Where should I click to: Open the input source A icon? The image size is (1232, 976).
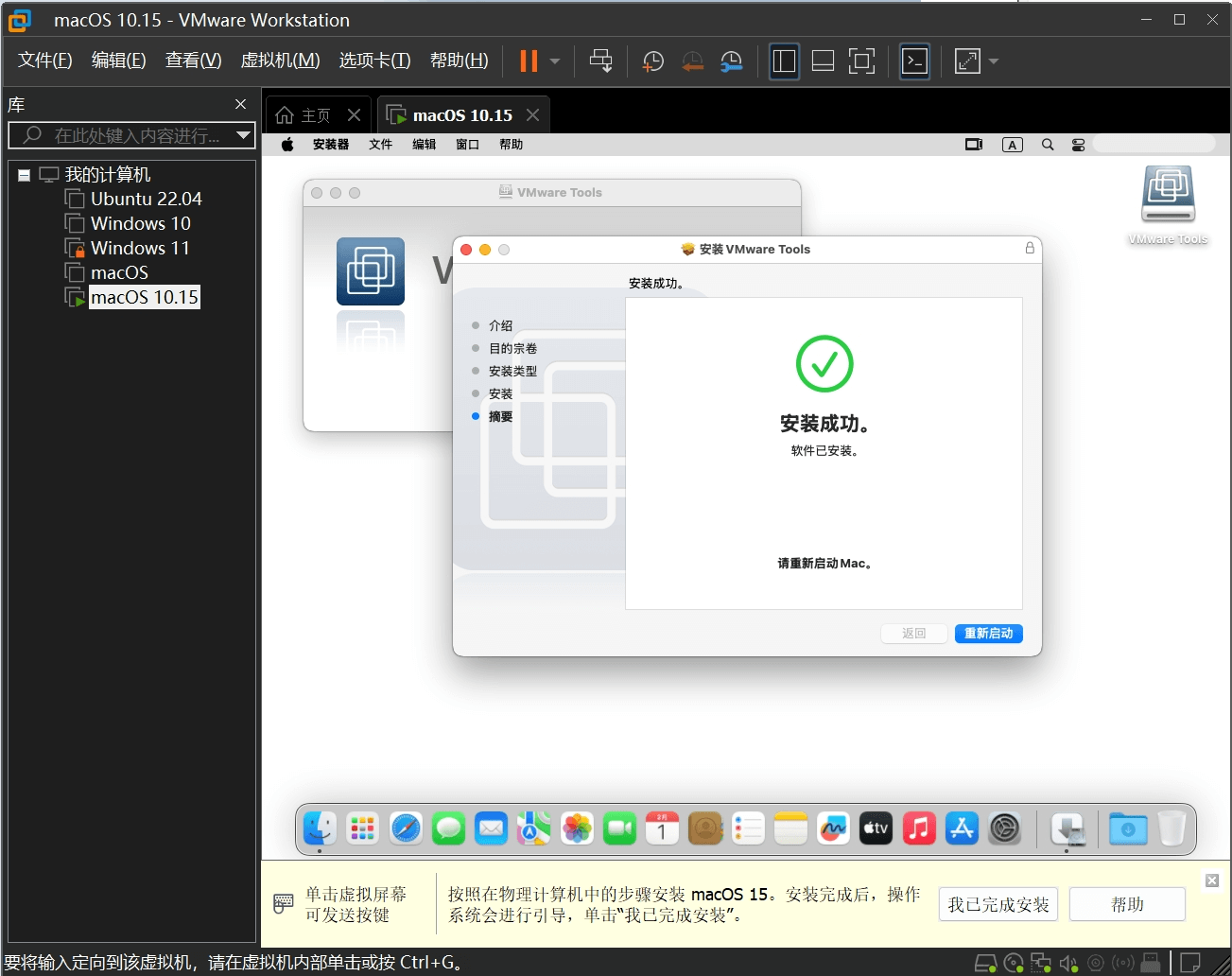(x=1013, y=145)
